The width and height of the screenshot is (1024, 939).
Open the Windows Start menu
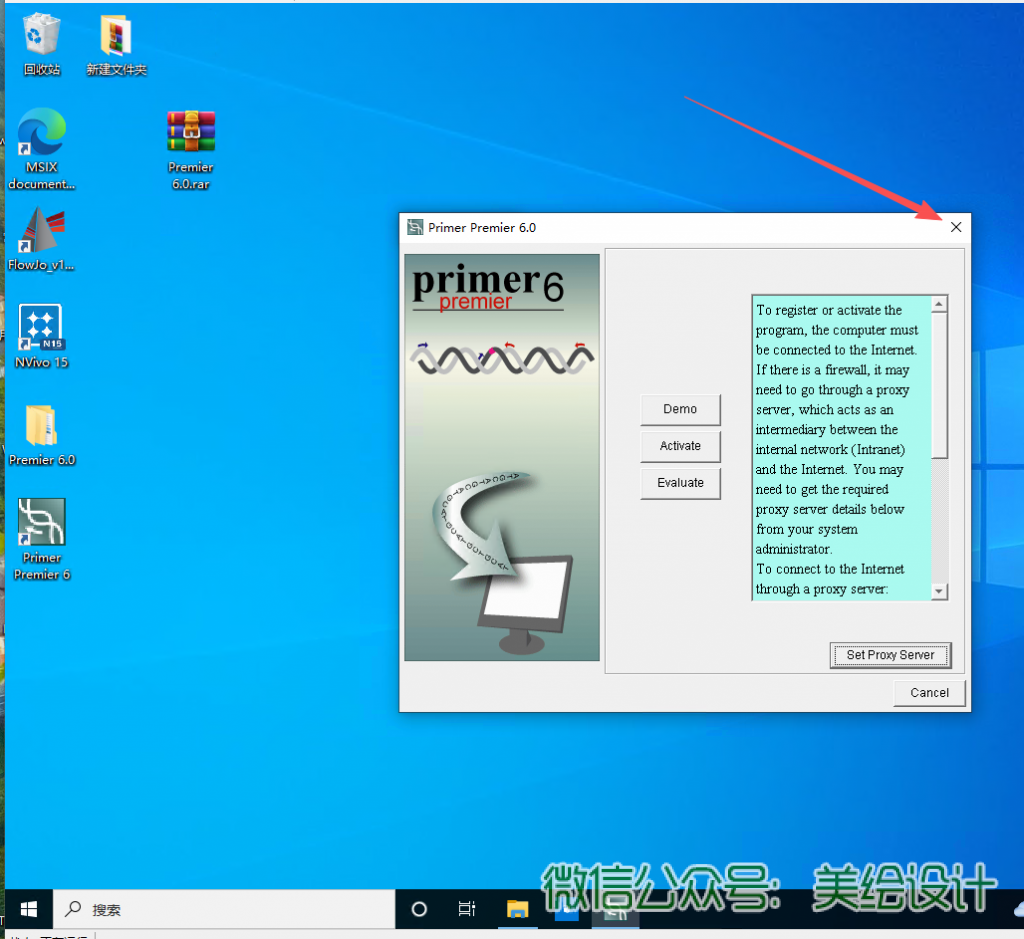click(28, 909)
